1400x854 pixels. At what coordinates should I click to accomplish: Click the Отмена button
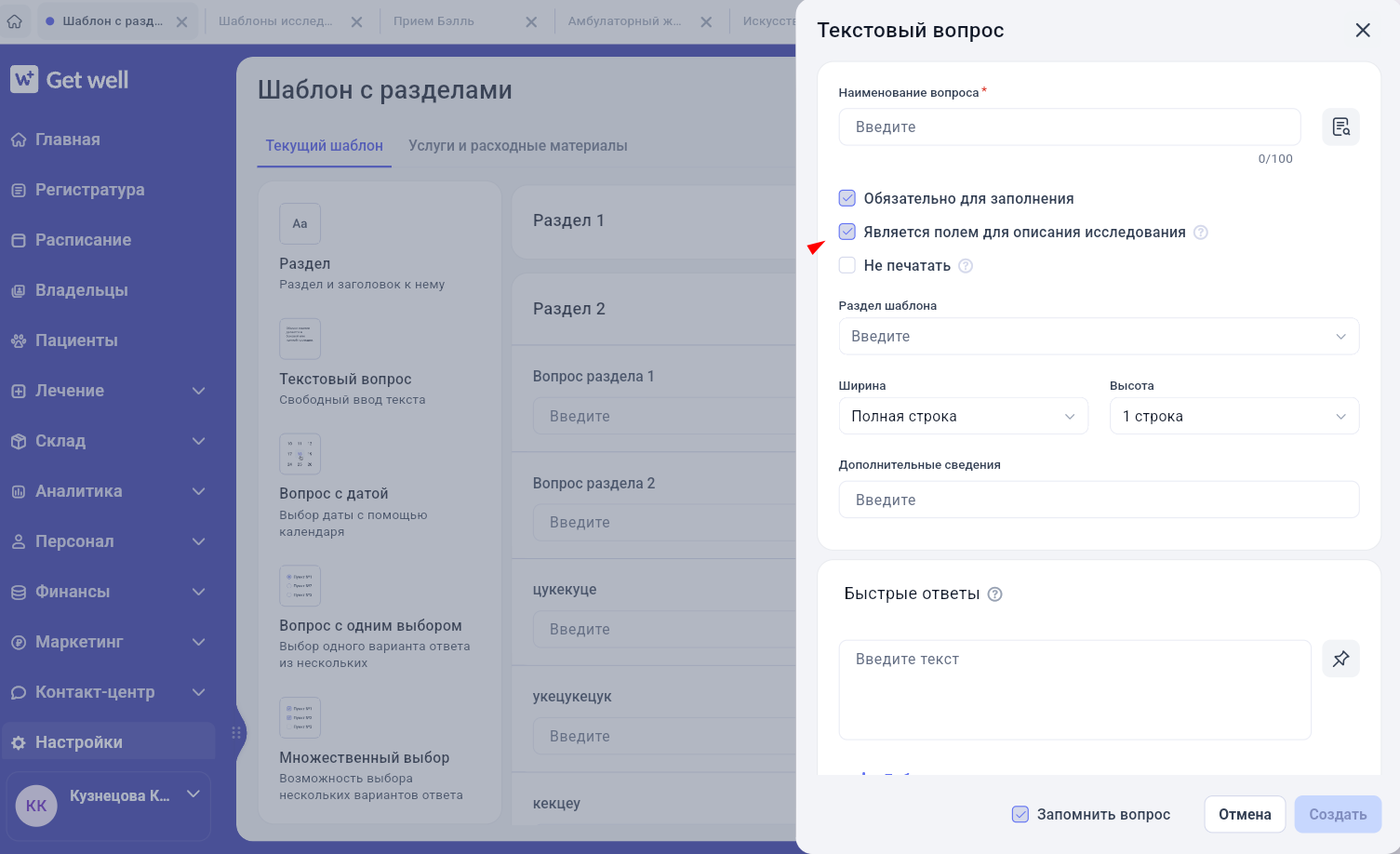[x=1245, y=814]
